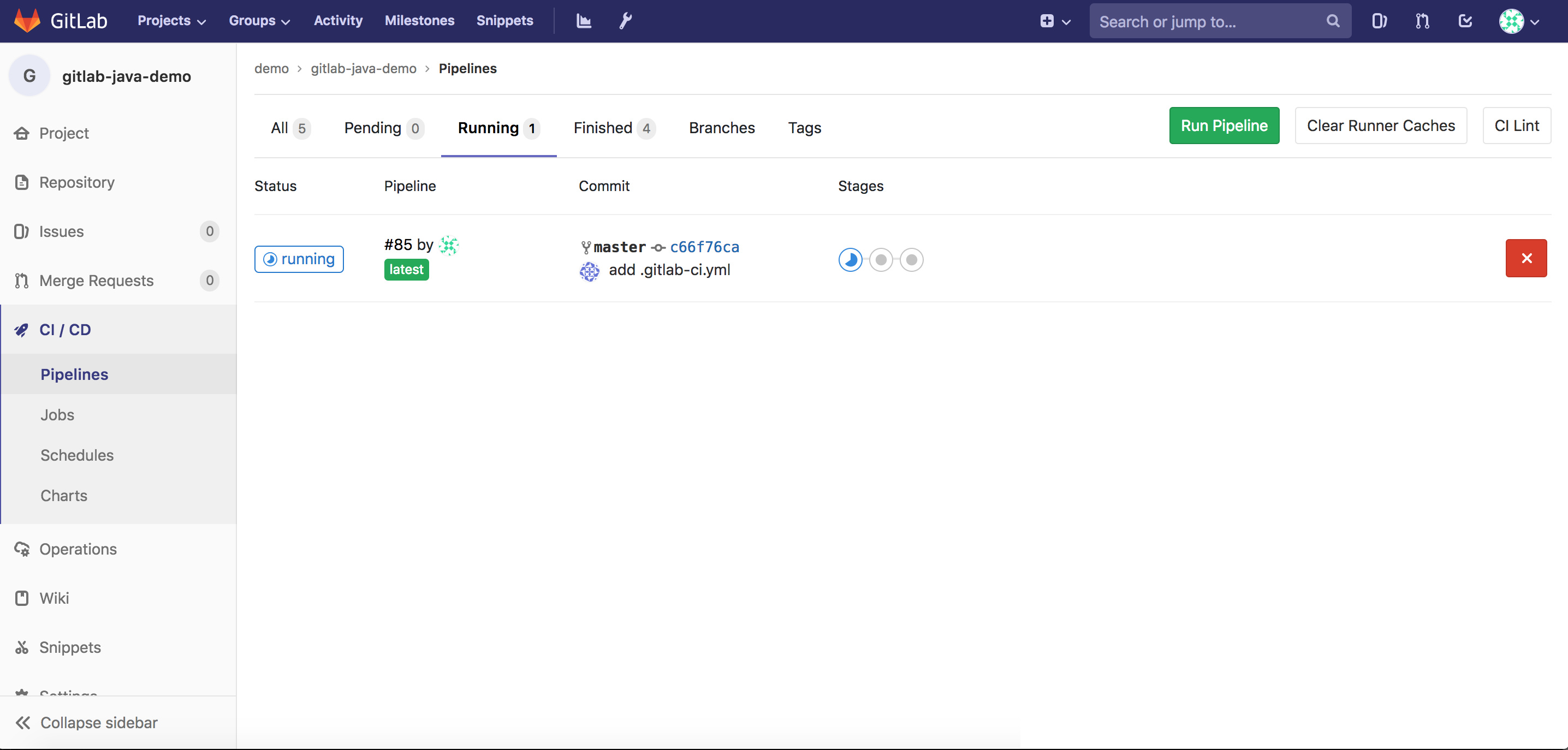Open the Merge Requests icon in top bar
Viewport: 1568px width, 750px height.
tap(1422, 21)
